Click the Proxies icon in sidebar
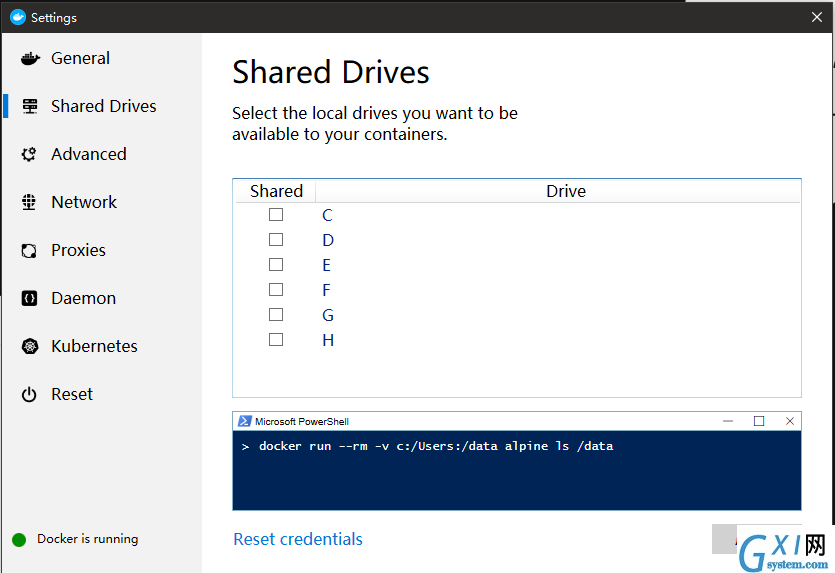Viewport: 835px width, 573px height. (29, 250)
